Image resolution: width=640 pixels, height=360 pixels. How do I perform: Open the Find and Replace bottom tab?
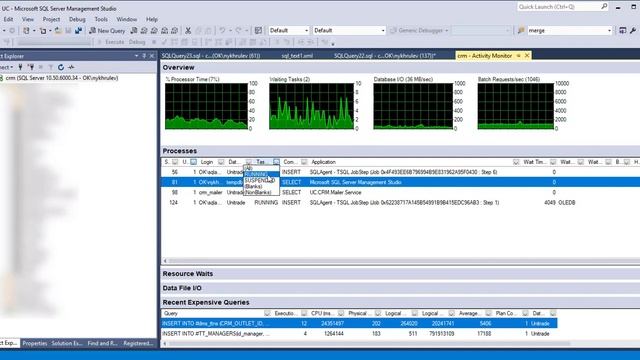click(x=102, y=343)
